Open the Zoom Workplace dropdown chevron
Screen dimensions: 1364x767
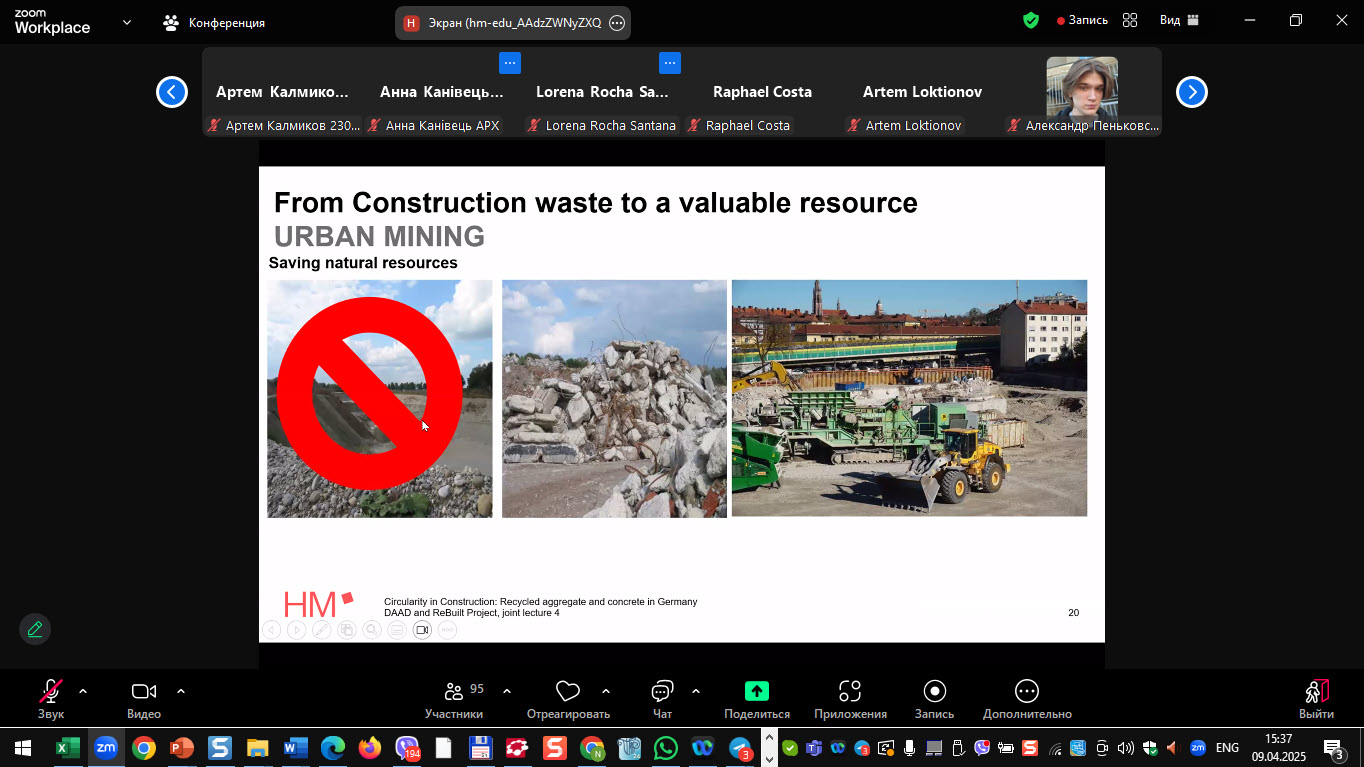[x=127, y=22]
